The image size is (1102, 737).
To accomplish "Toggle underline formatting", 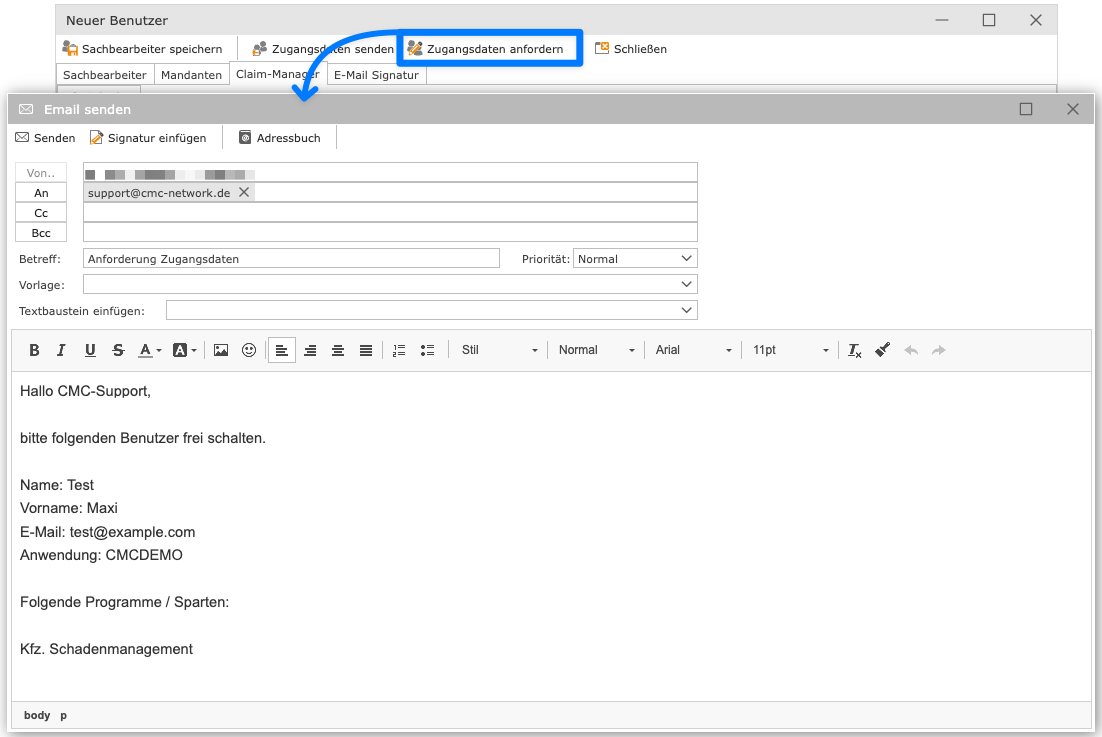I will click(90, 350).
